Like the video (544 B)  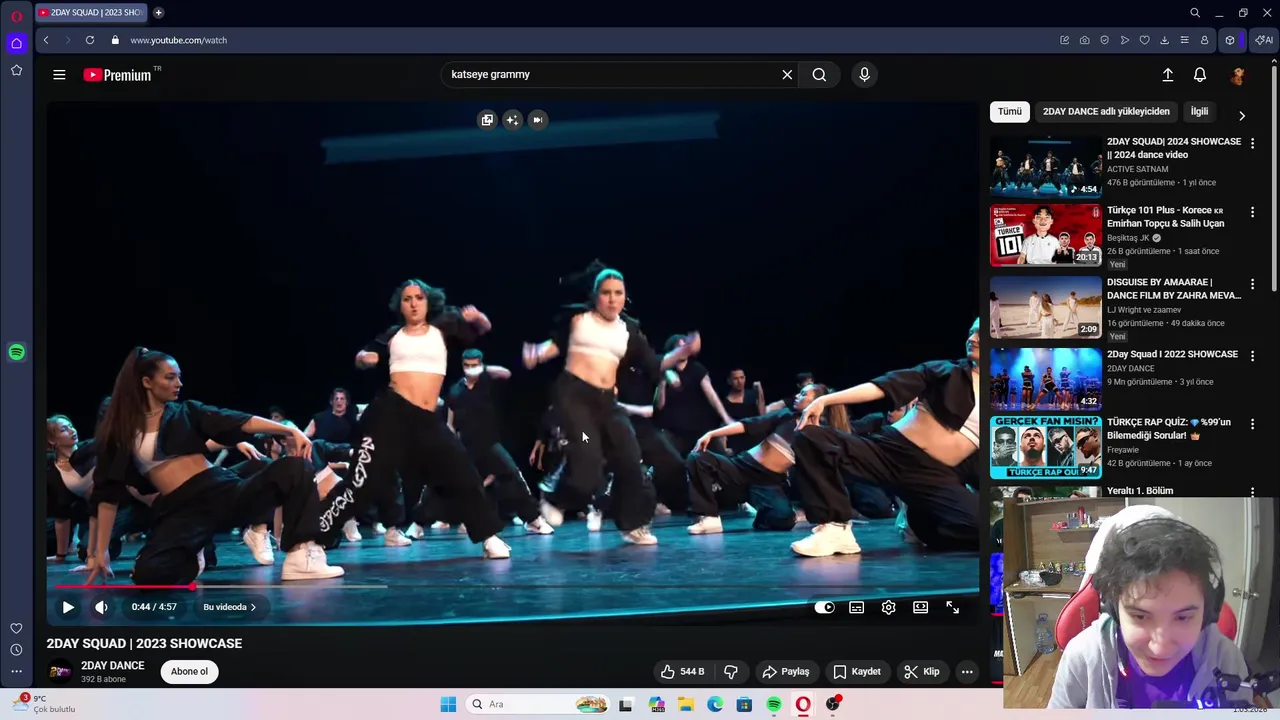[x=682, y=671]
